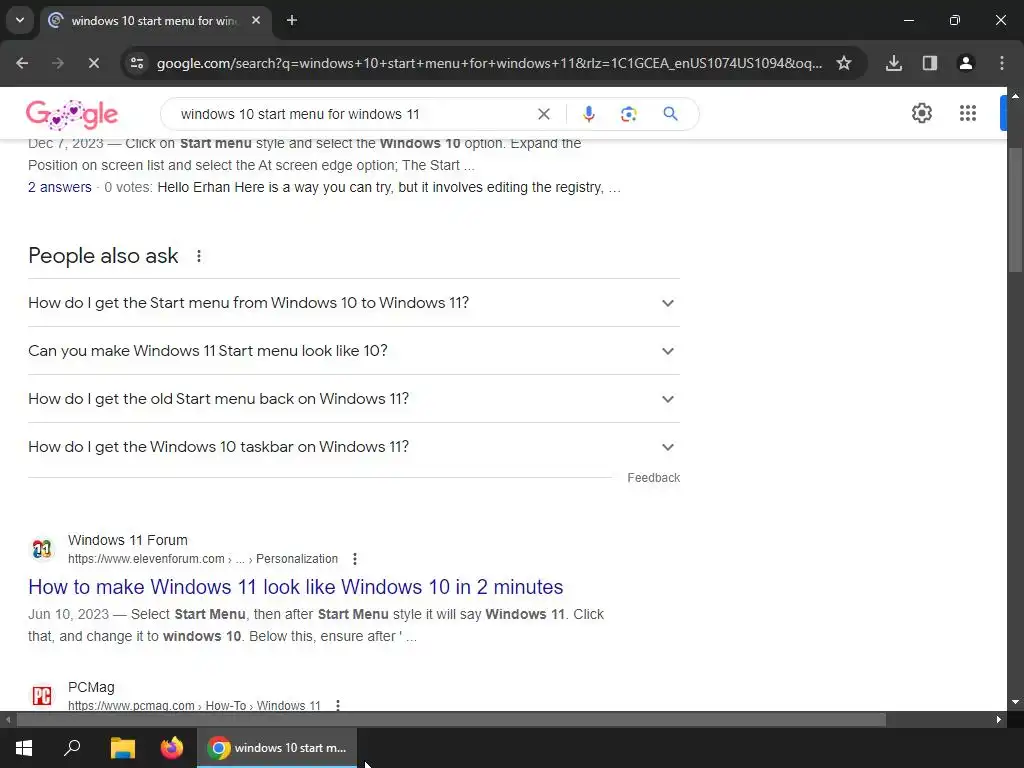
Task: Stop page loading with X button
Action: pyautogui.click(x=93, y=63)
